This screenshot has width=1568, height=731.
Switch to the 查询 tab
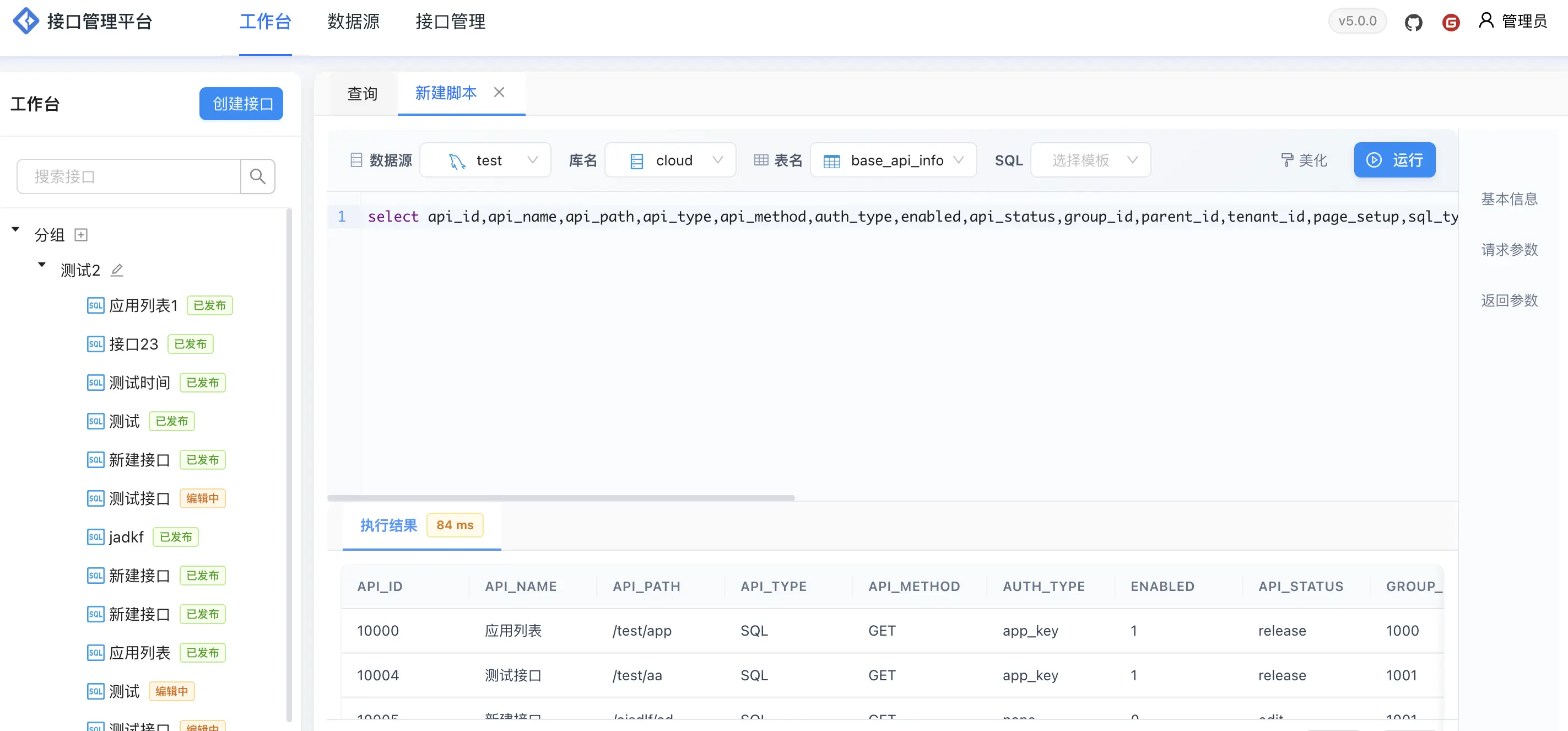362,93
